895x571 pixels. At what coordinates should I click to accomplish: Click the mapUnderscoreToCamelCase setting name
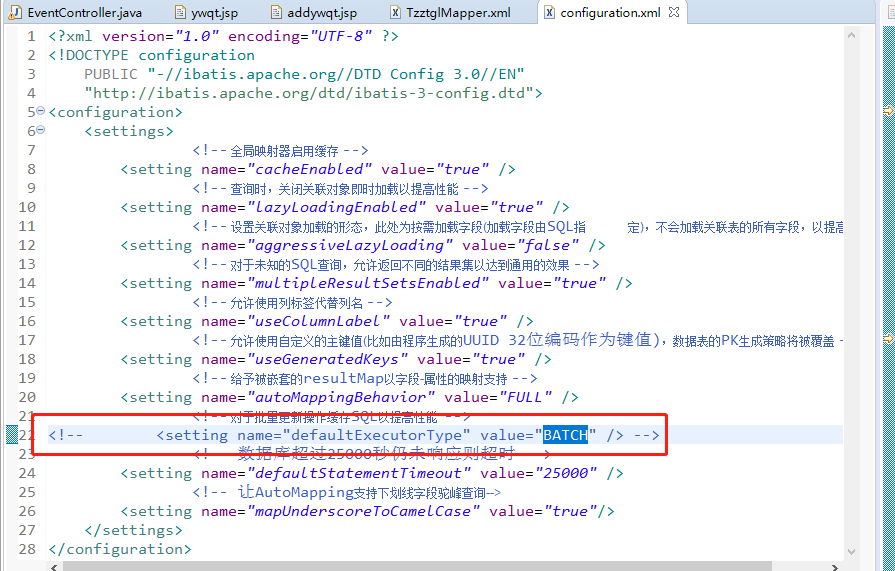tap(364, 511)
